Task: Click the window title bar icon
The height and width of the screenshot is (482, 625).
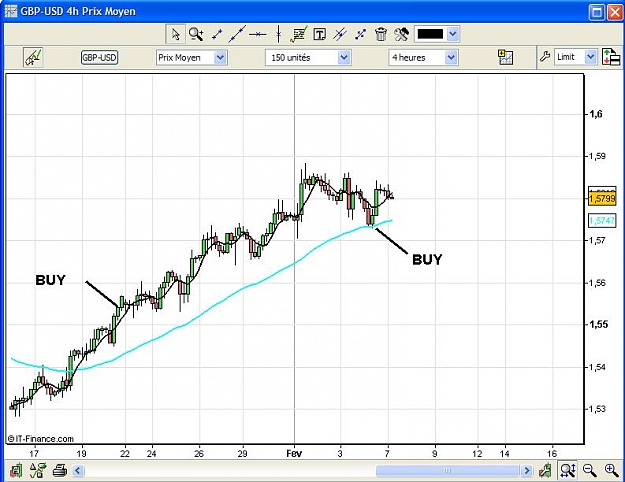Action: pos(10,11)
